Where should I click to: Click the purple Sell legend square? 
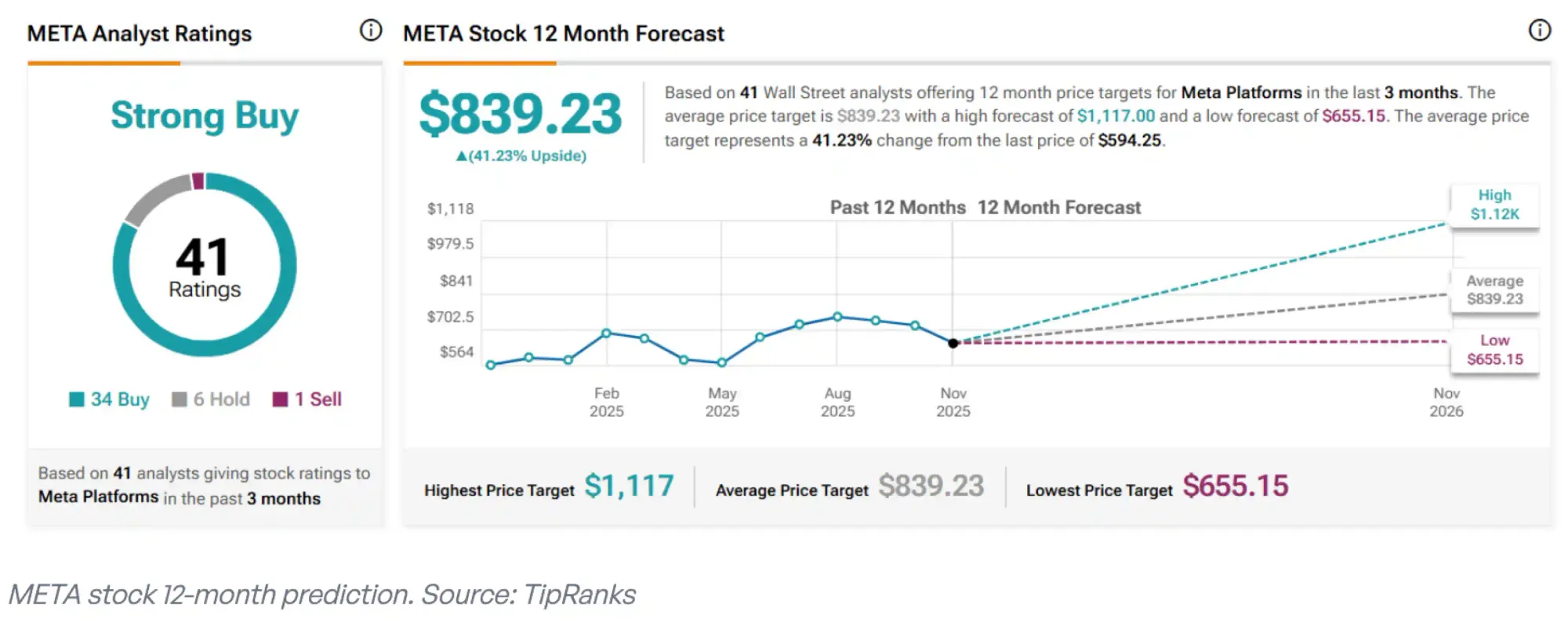[x=280, y=399]
